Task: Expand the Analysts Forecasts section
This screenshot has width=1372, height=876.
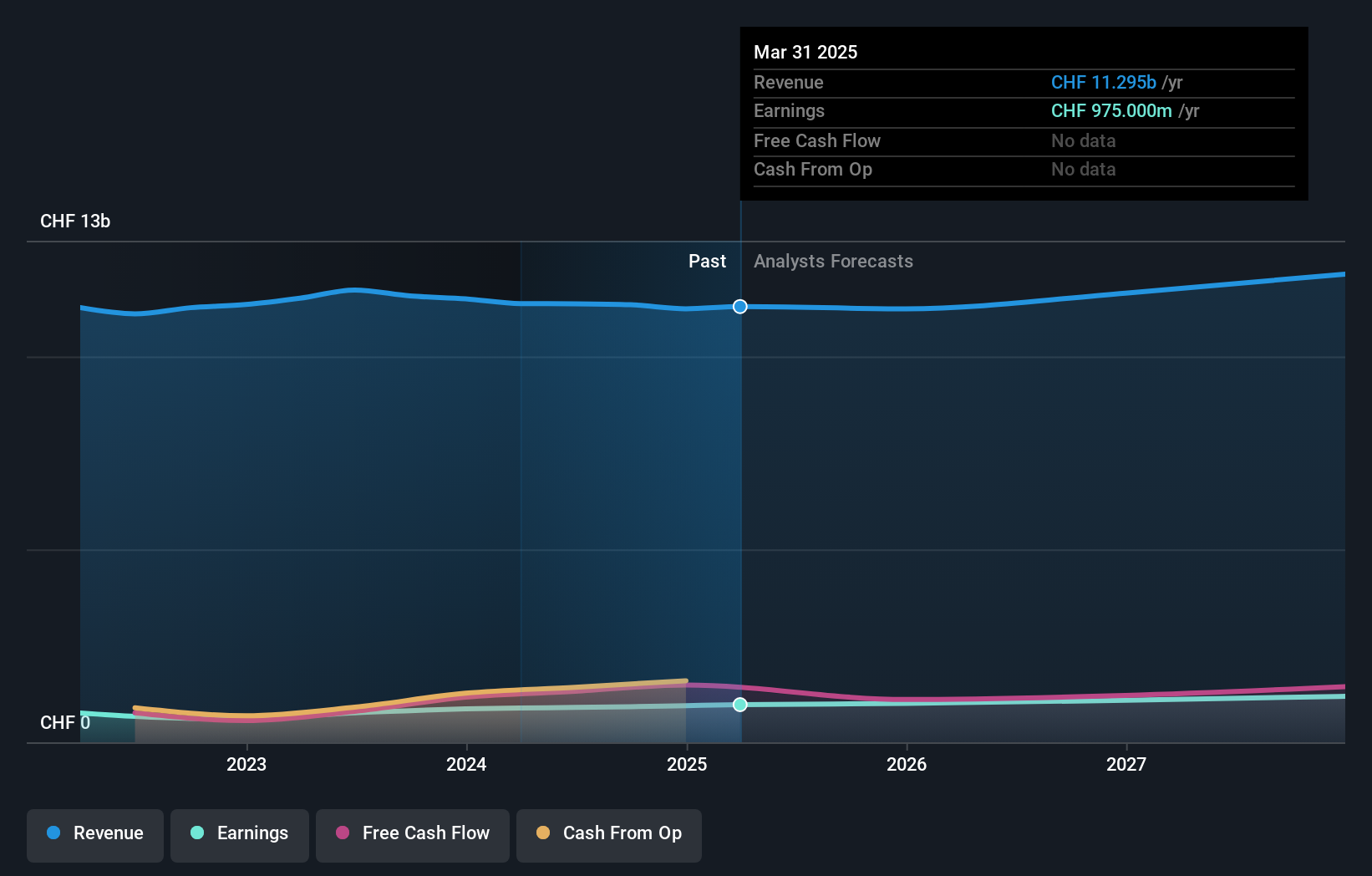Action: 832,262
